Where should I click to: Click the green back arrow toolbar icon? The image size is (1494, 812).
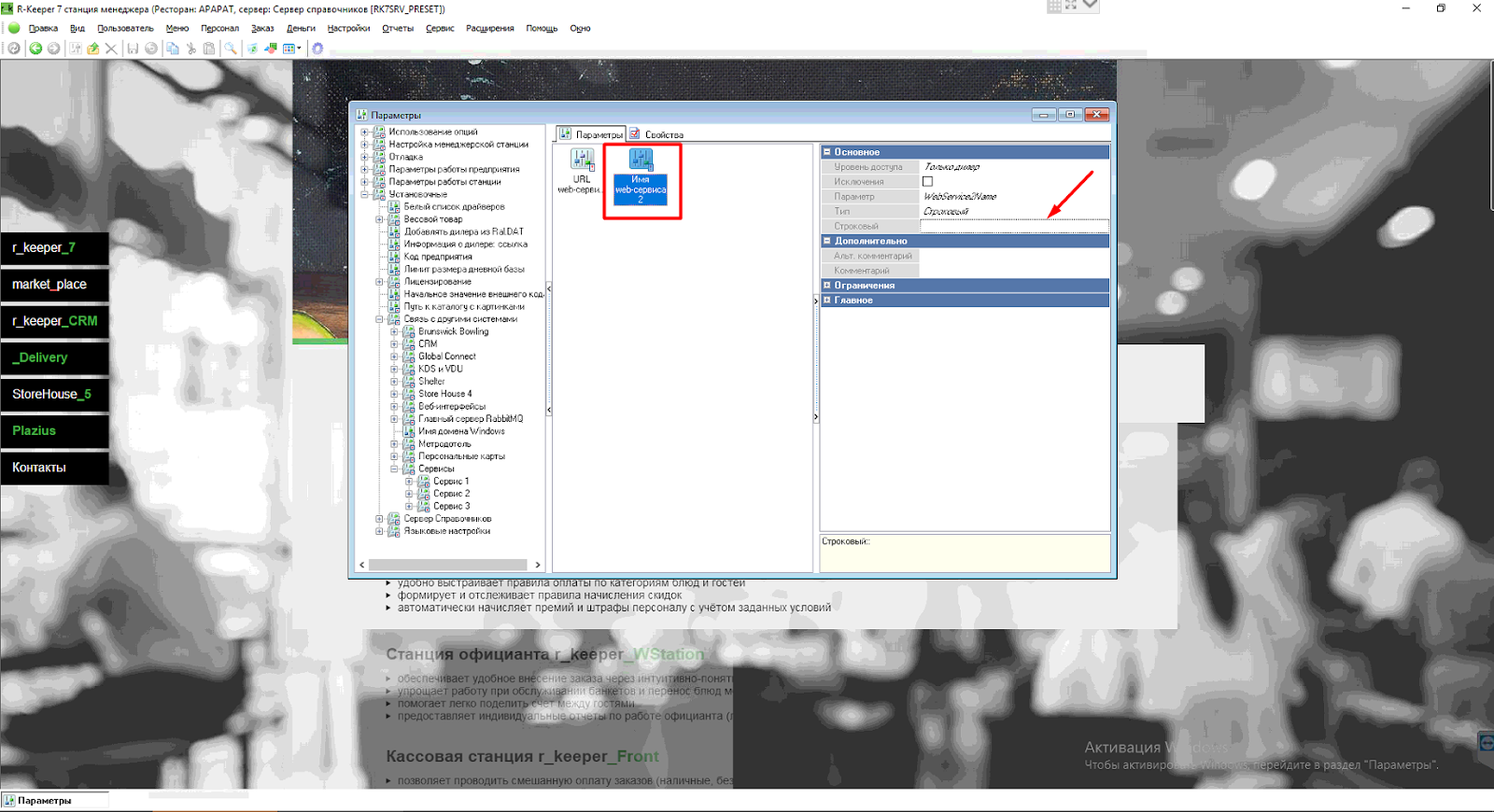(35, 49)
